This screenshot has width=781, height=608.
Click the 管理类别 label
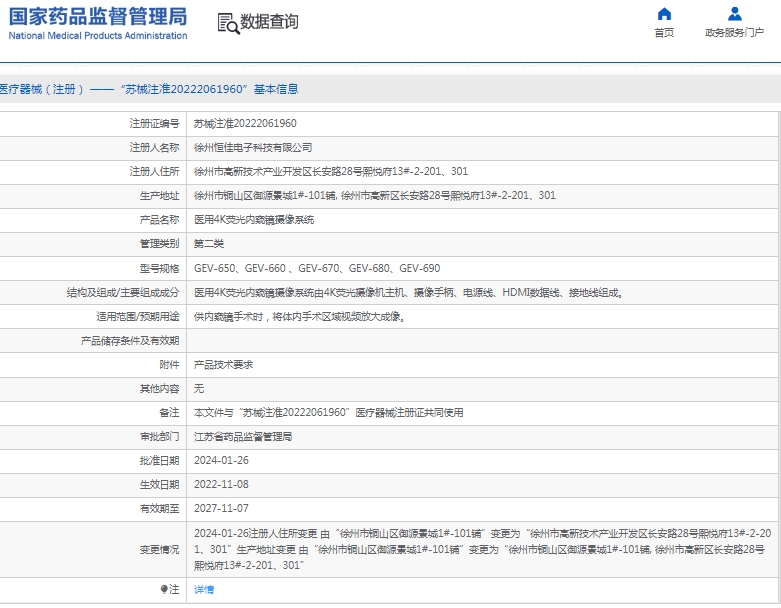point(159,243)
